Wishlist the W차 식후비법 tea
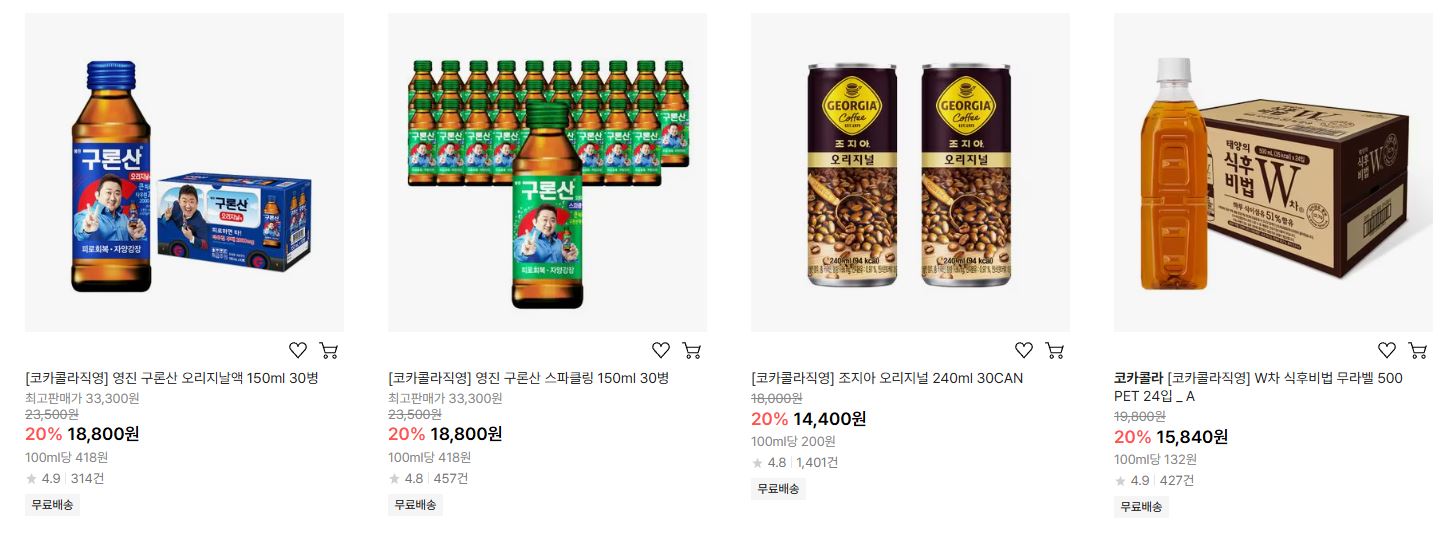The height and width of the screenshot is (537, 1441). pyautogui.click(x=1387, y=350)
